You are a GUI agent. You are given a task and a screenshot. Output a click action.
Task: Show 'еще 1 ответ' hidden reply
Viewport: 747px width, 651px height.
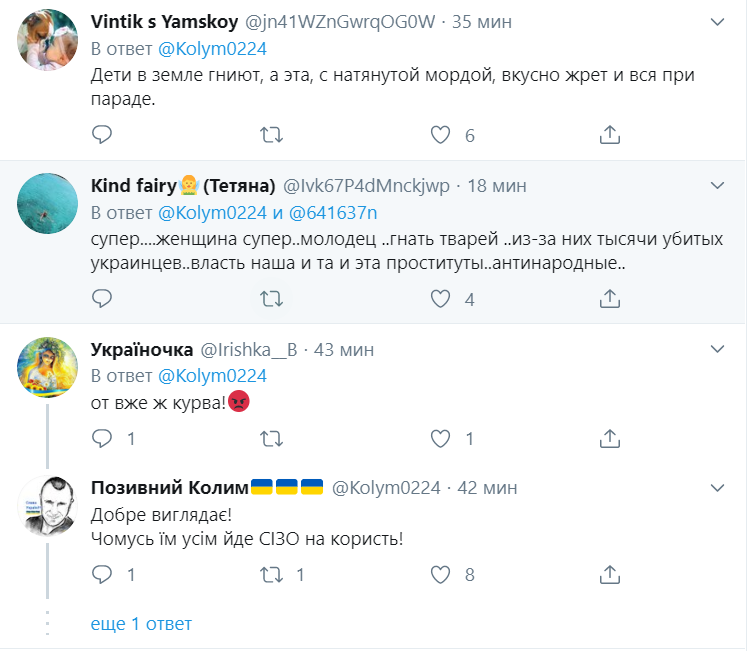tap(141, 623)
